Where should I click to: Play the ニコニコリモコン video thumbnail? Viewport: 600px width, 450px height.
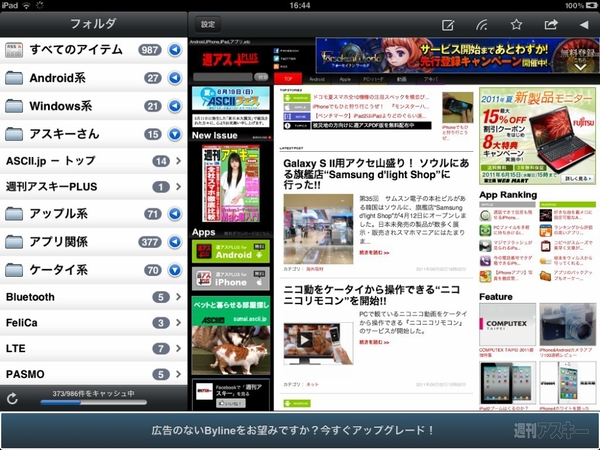[318, 343]
